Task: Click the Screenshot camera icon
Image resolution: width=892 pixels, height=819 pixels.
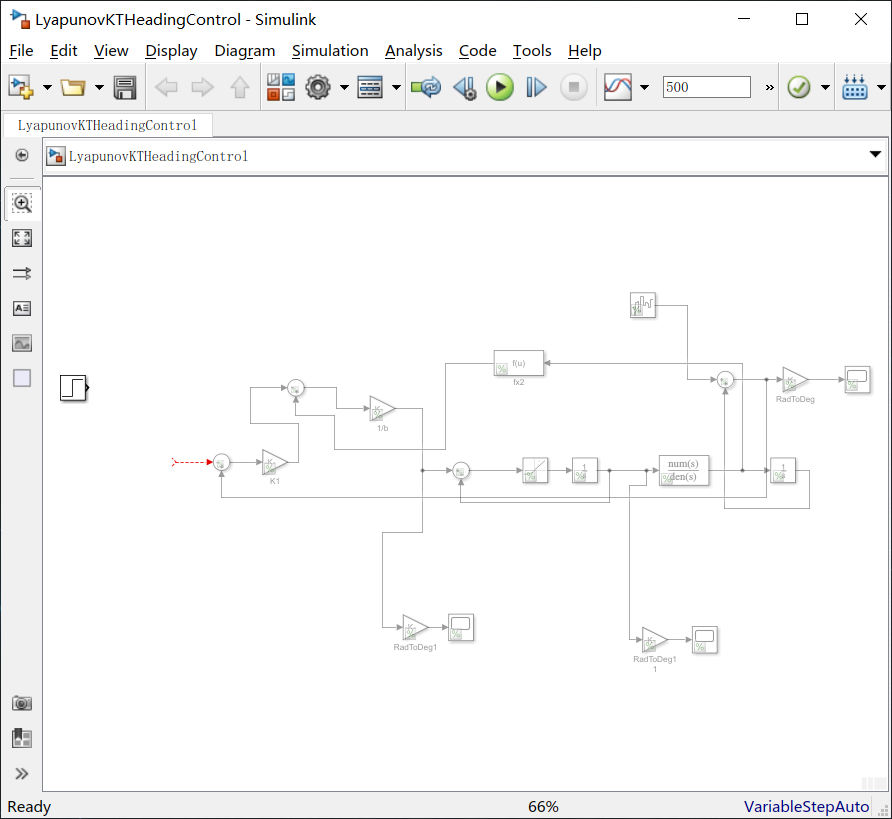Action: tap(22, 704)
